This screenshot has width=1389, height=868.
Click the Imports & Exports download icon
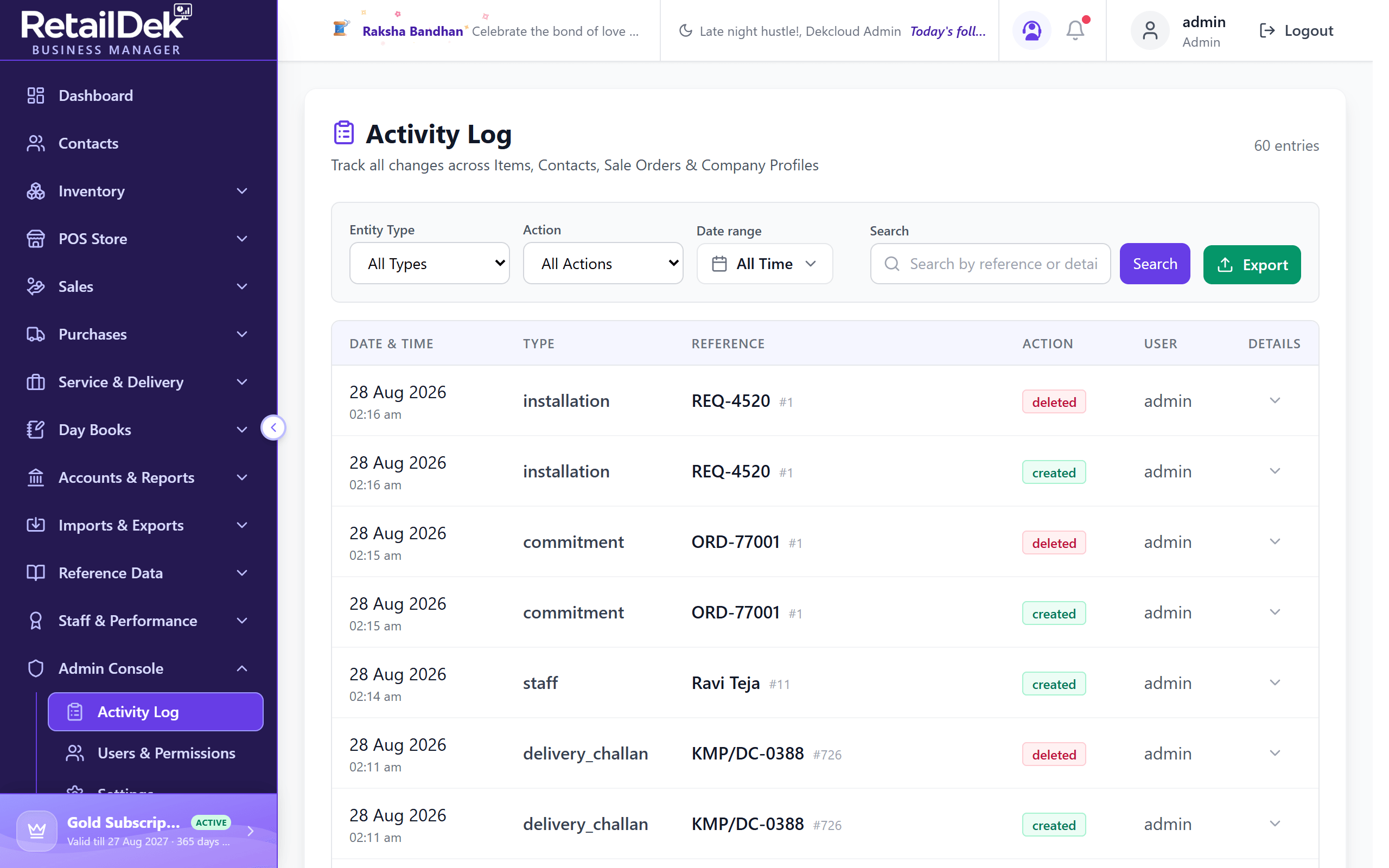click(x=36, y=524)
